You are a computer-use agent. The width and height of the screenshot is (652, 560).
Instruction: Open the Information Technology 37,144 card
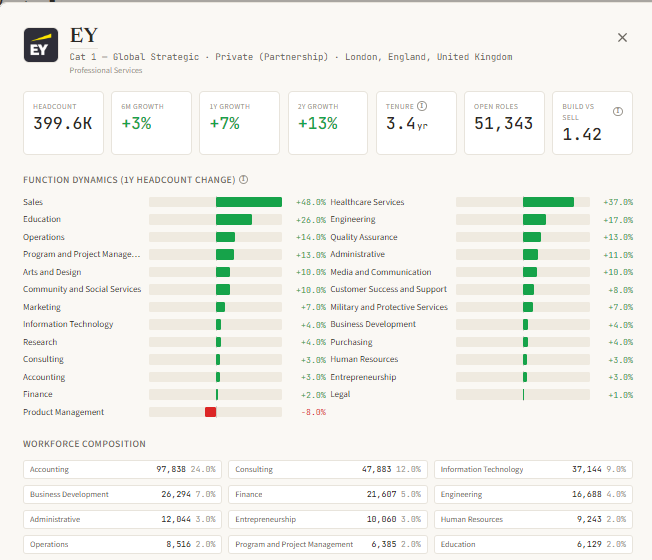[533, 469]
